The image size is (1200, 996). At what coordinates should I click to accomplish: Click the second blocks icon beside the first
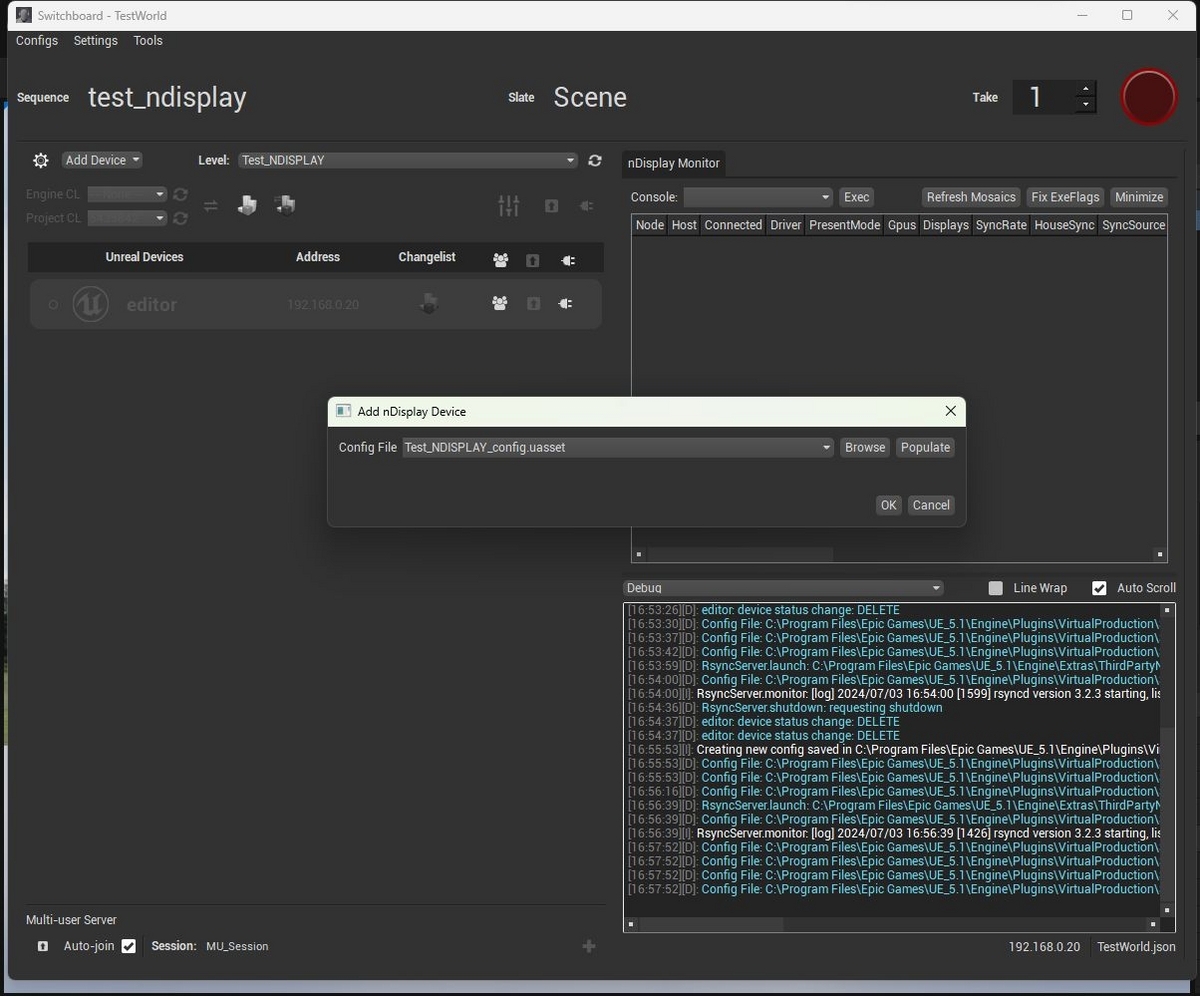pos(285,205)
